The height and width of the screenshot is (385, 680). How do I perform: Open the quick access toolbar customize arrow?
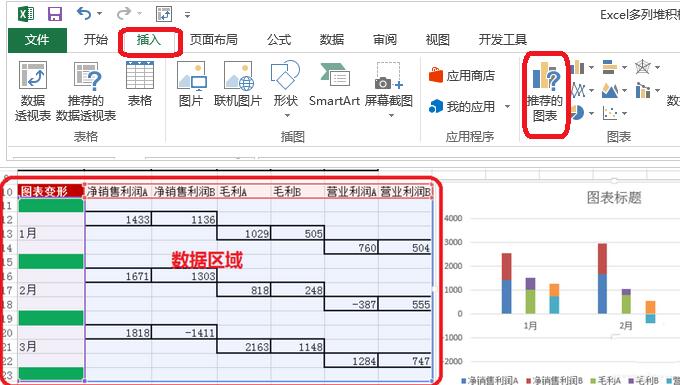coord(187,15)
